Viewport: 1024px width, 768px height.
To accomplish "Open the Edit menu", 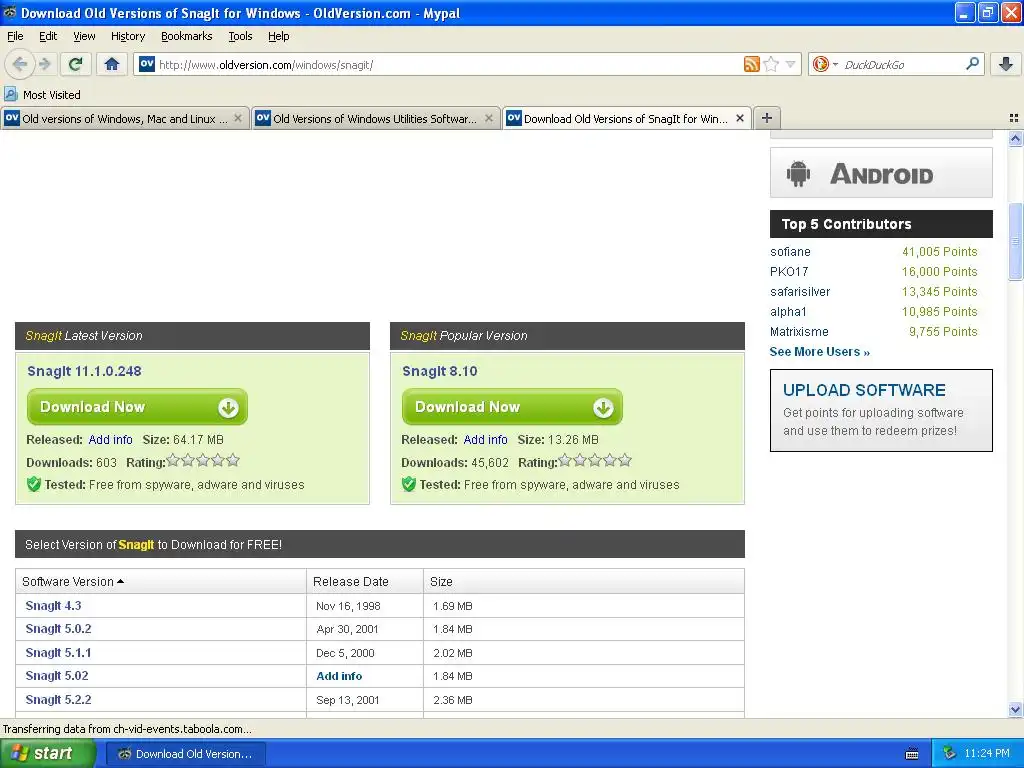I will click(48, 36).
